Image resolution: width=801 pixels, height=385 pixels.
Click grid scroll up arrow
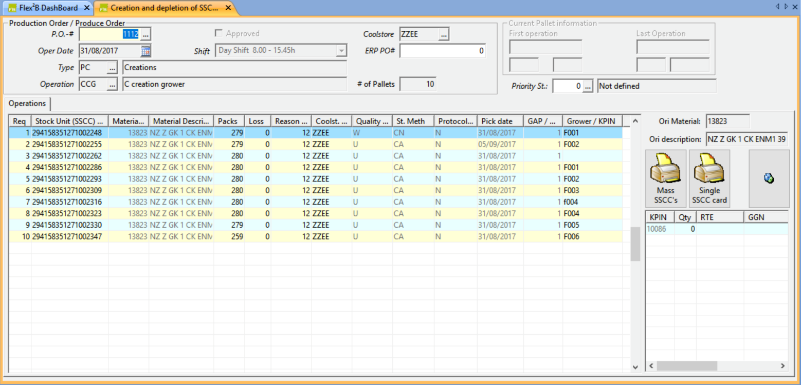(635, 121)
